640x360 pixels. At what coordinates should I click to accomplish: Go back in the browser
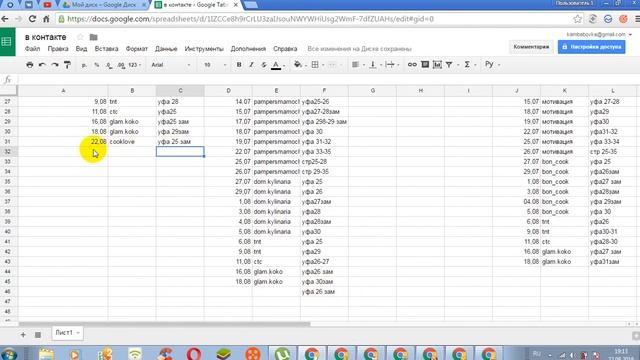5,19
